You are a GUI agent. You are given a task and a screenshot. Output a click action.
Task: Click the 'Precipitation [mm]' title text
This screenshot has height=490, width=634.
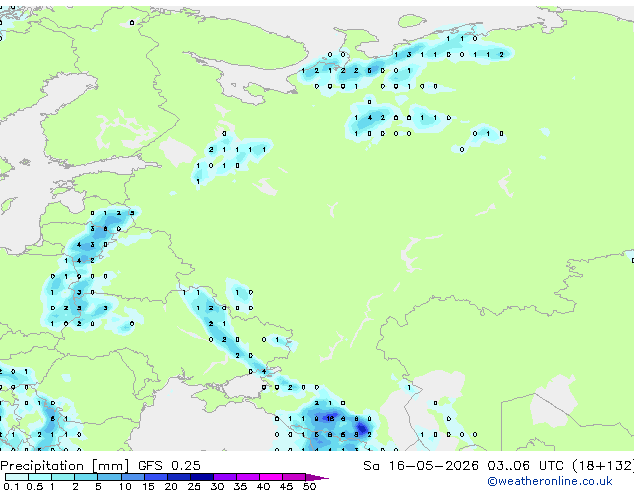pyautogui.click(x=65, y=466)
